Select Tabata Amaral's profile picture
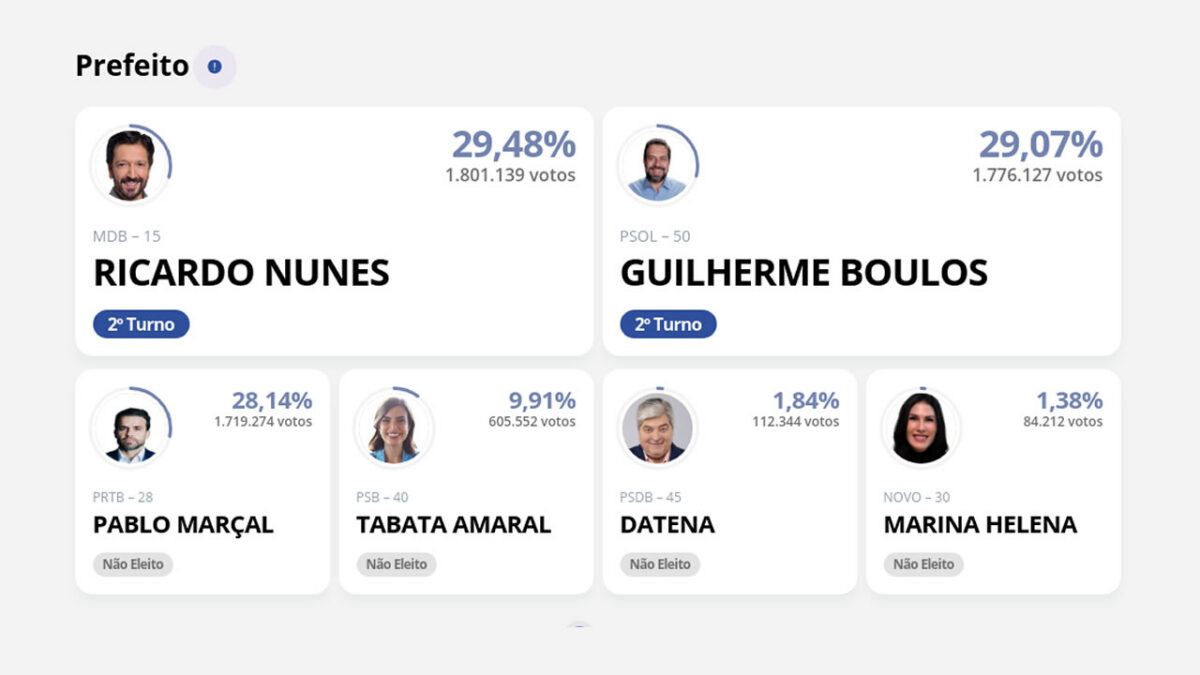This screenshot has height=675, width=1200. click(x=394, y=427)
